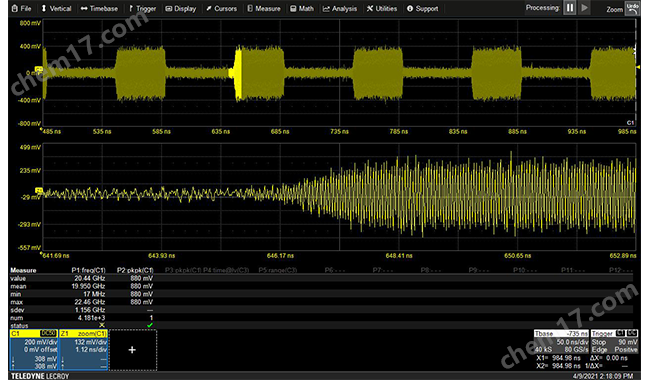This screenshot has height=380, width=650.
Task: Resume processing with the play button
Action: coord(585,8)
